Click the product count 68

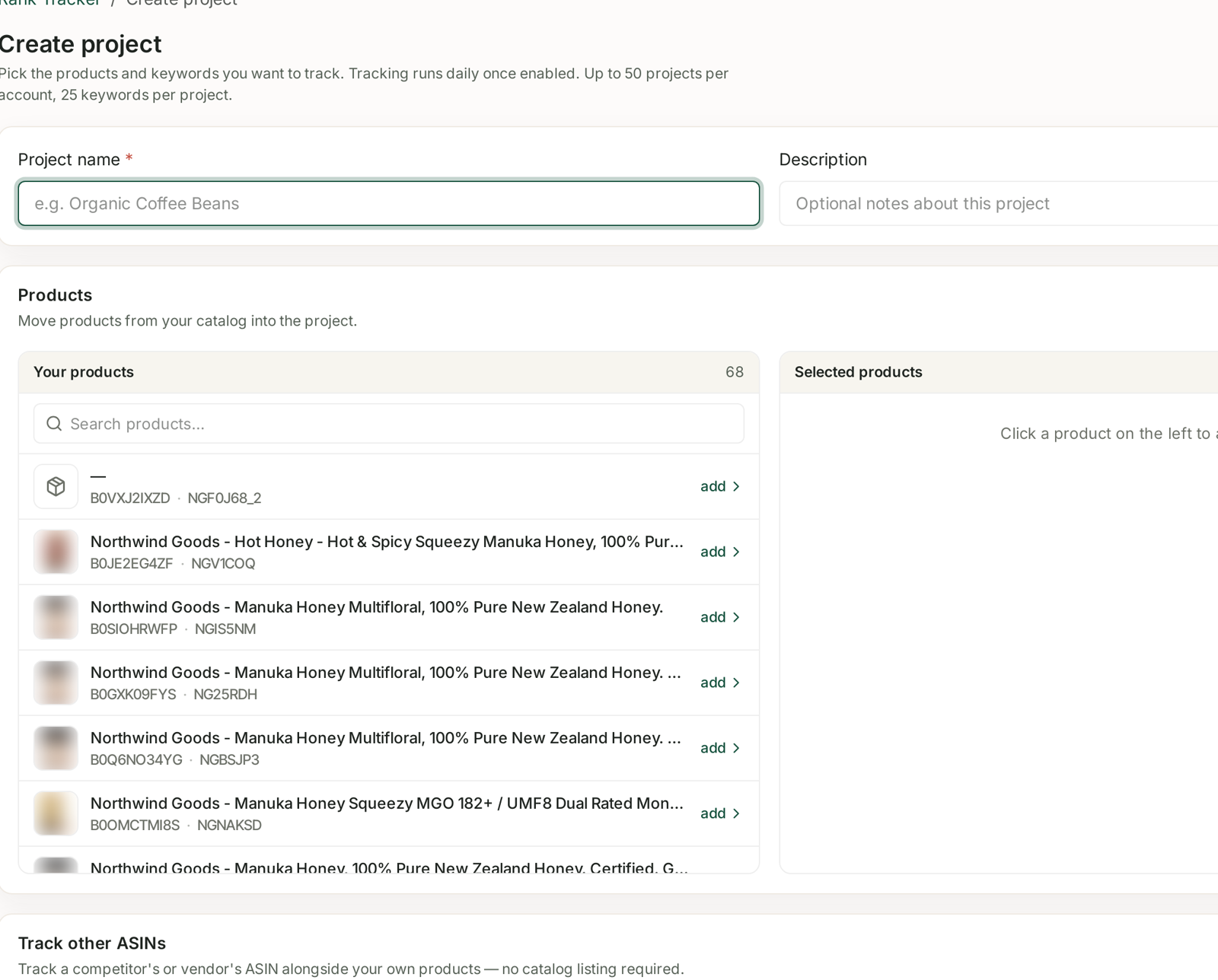pos(735,372)
